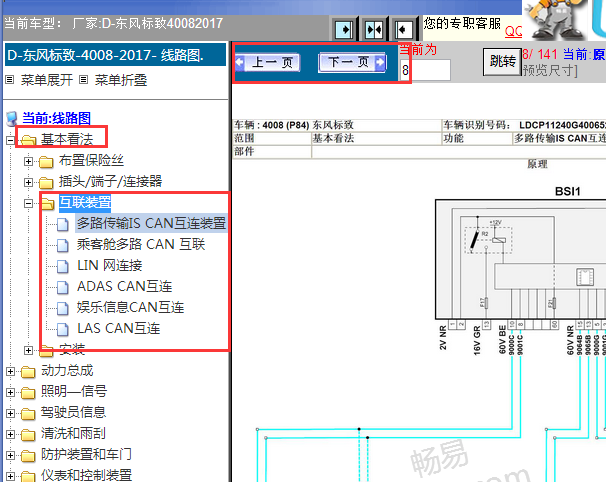Expand the 照明—信号 folder
This screenshot has width=606, height=482.
[x=10, y=392]
